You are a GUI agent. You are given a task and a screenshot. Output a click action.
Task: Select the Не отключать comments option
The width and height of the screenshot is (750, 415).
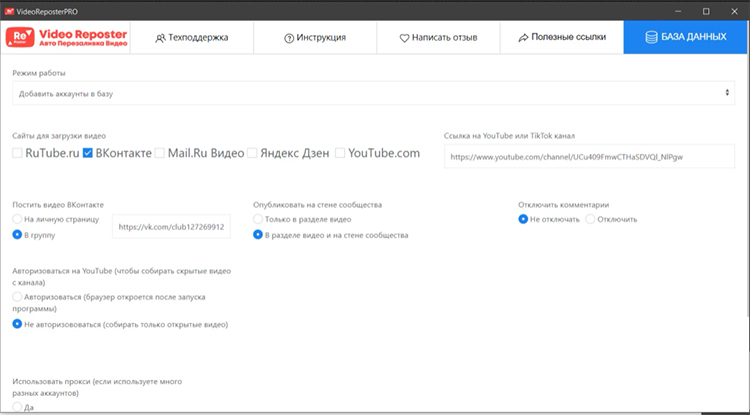pos(523,219)
